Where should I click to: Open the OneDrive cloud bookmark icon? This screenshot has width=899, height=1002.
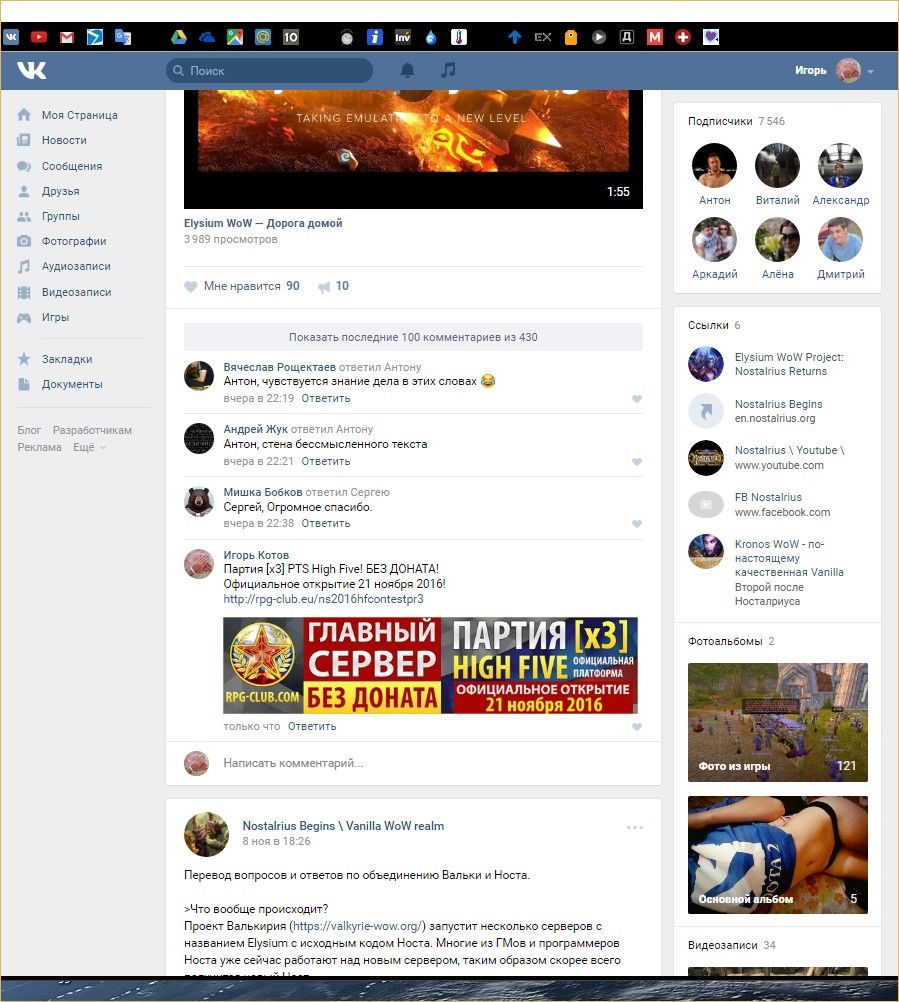(x=206, y=38)
